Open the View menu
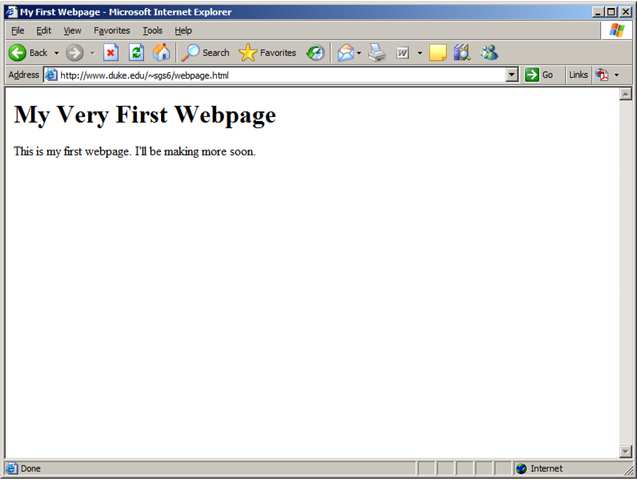The width and height of the screenshot is (637, 480). 72,30
